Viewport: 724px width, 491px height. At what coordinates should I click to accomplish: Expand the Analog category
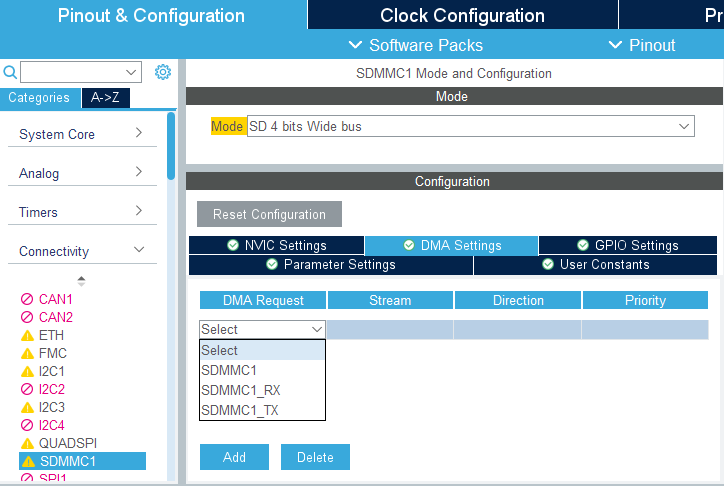(x=139, y=172)
